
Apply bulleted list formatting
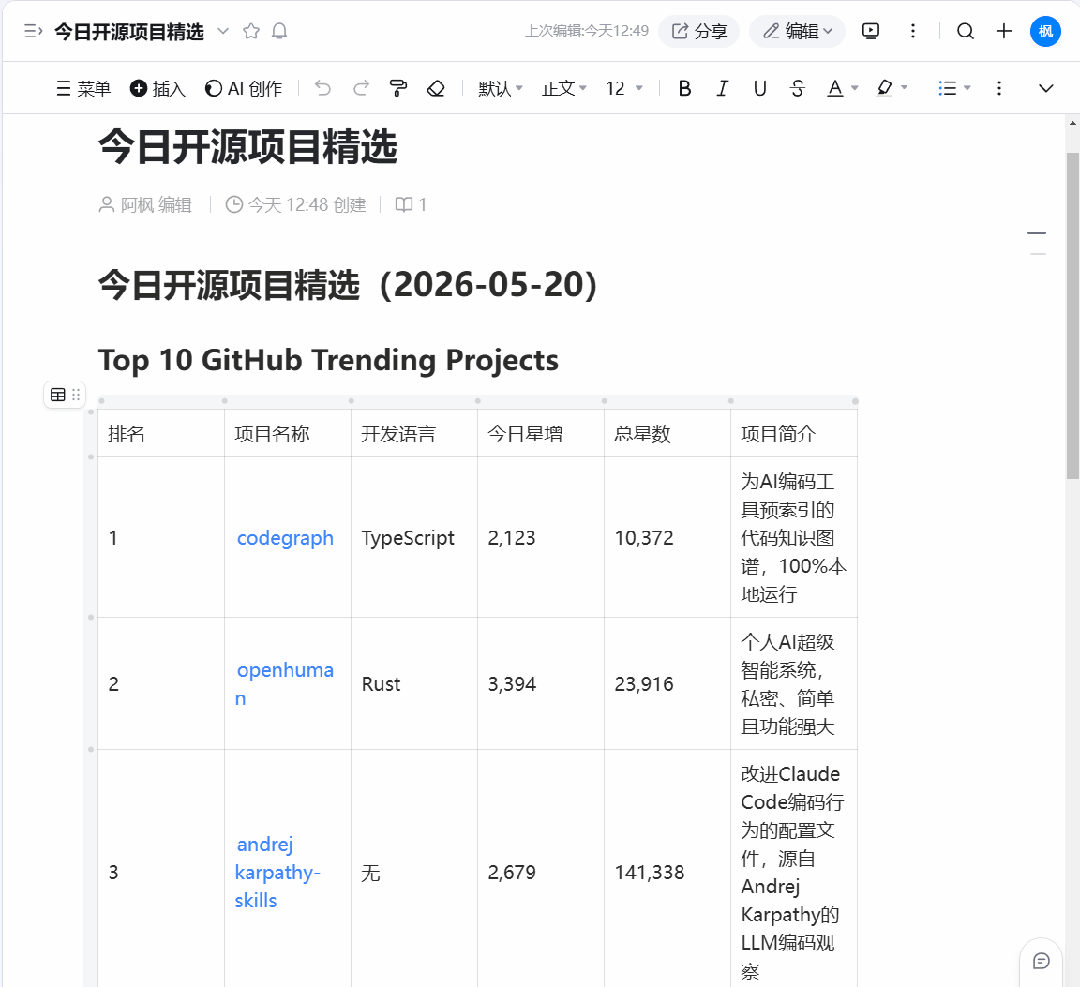(947, 89)
